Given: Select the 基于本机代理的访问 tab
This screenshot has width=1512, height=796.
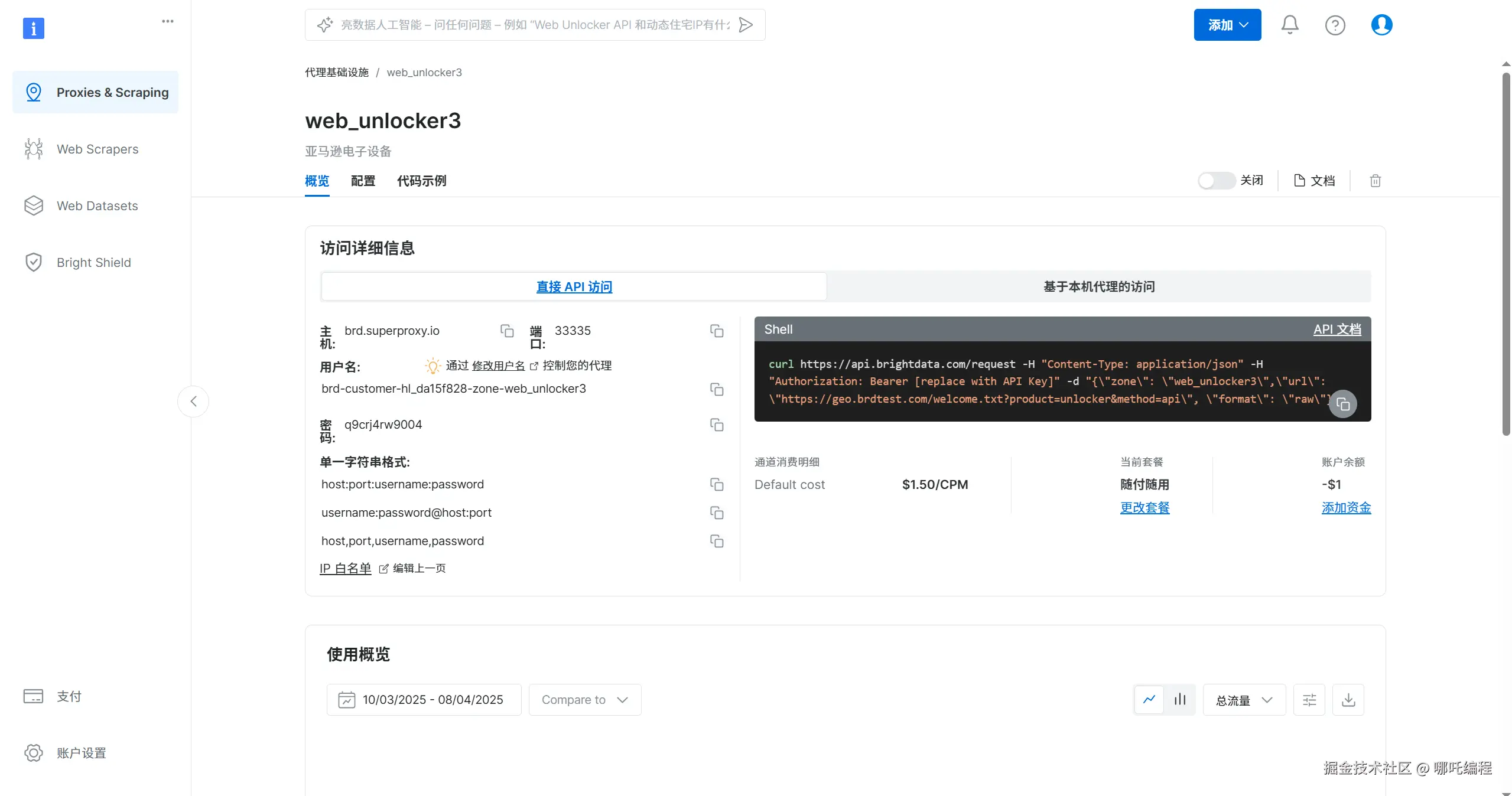Looking at the screenshot, I should pyautogui.click(x=1098, y=287).
